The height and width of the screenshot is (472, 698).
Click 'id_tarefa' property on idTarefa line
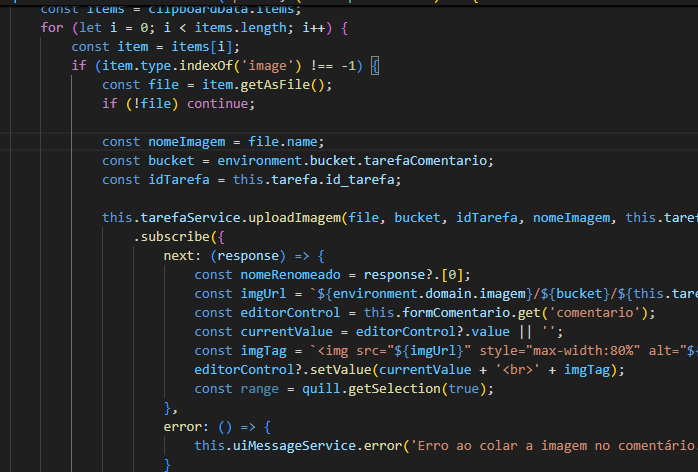point(364,179)
